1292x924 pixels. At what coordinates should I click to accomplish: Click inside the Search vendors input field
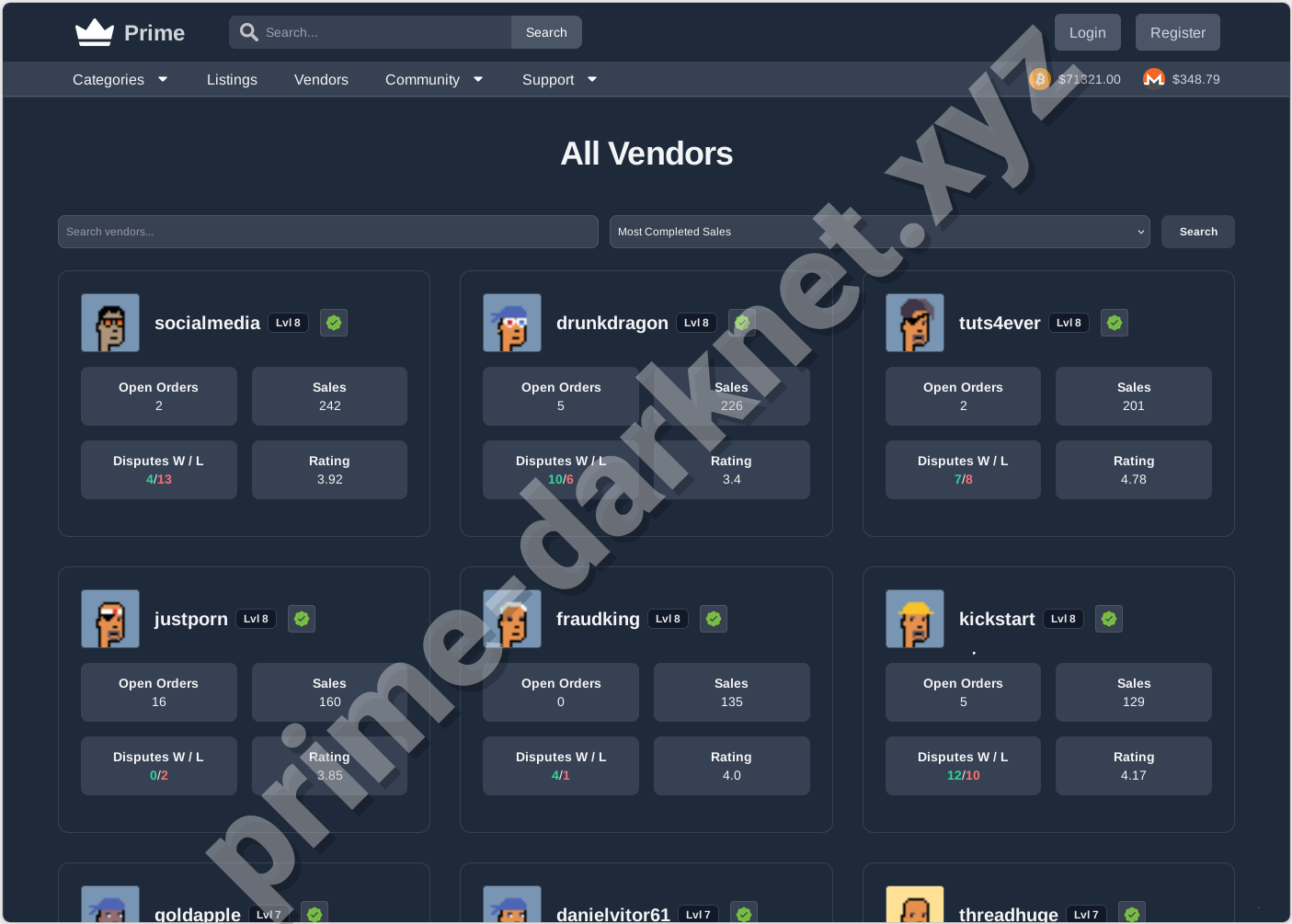328,232
